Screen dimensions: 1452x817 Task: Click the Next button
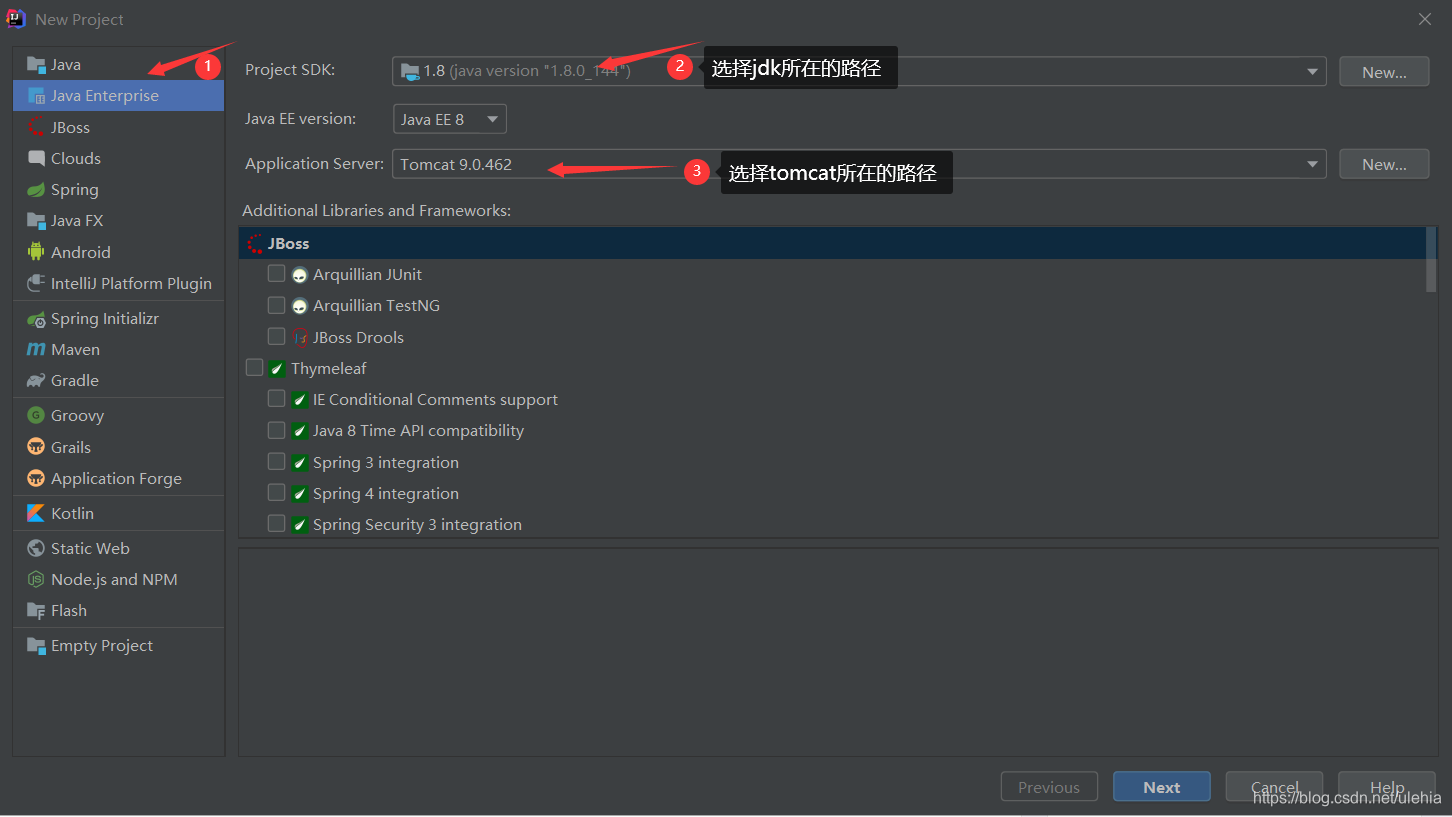coord(1162,787)
